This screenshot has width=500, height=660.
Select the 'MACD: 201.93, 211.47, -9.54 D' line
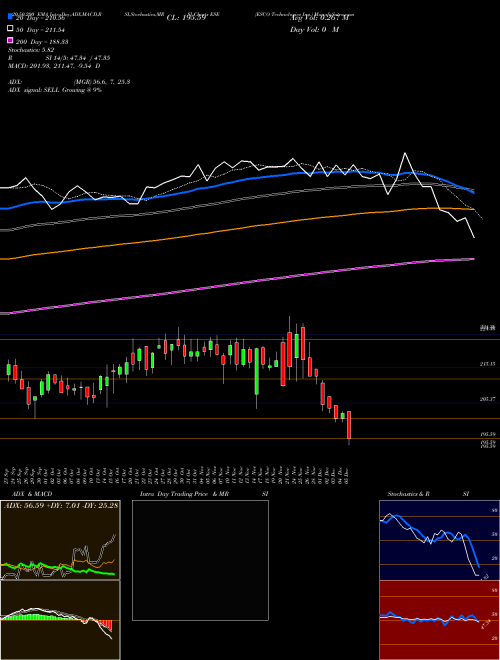(x=54, y=66)
